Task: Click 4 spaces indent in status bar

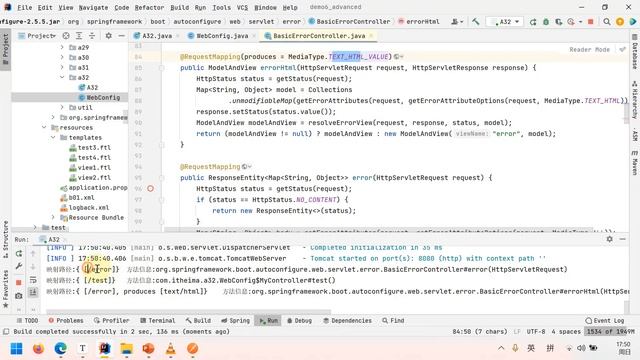Action: [x=566, y=332]
